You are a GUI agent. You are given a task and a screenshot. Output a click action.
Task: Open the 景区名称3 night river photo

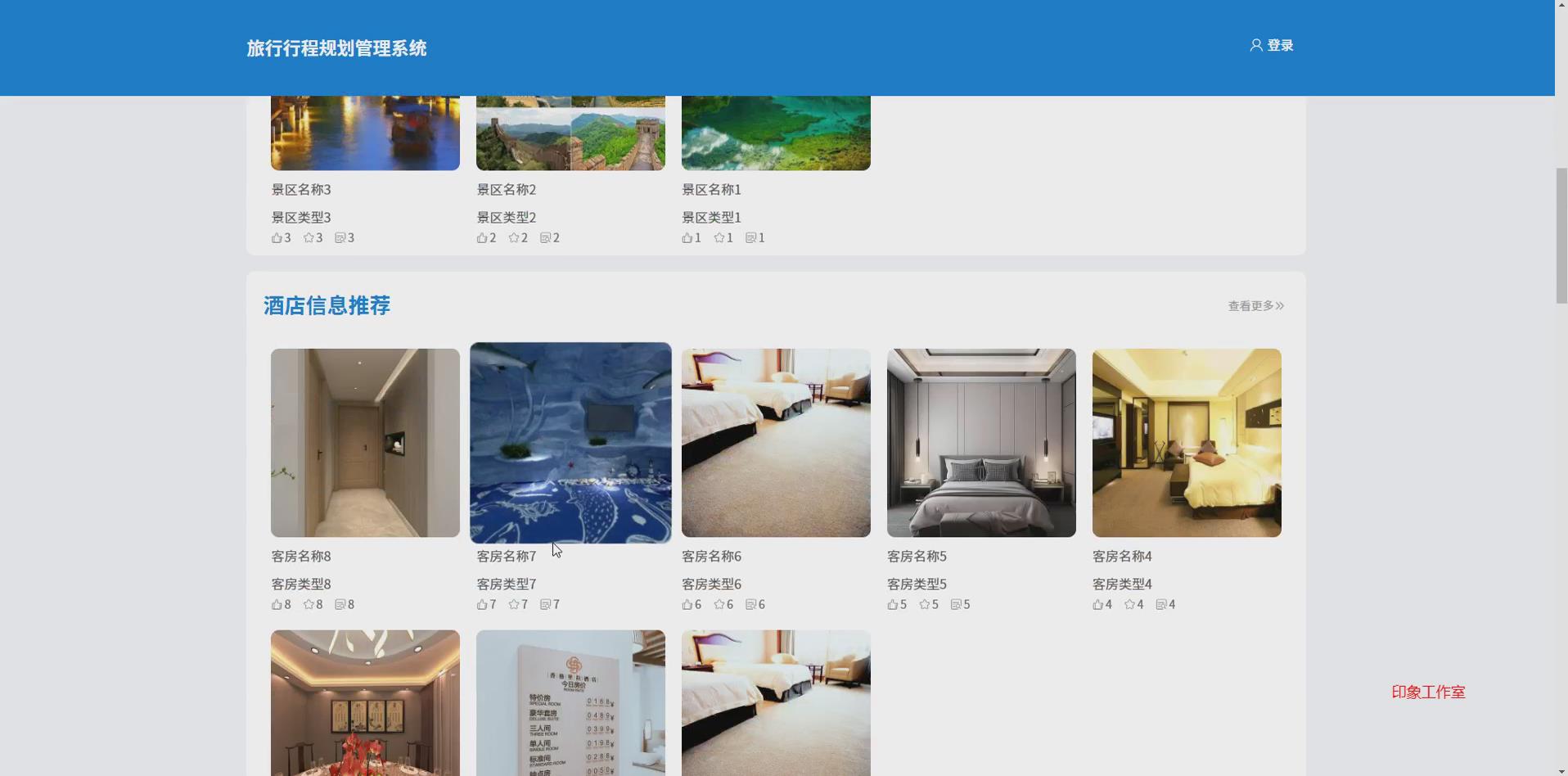tap(365, 133)
